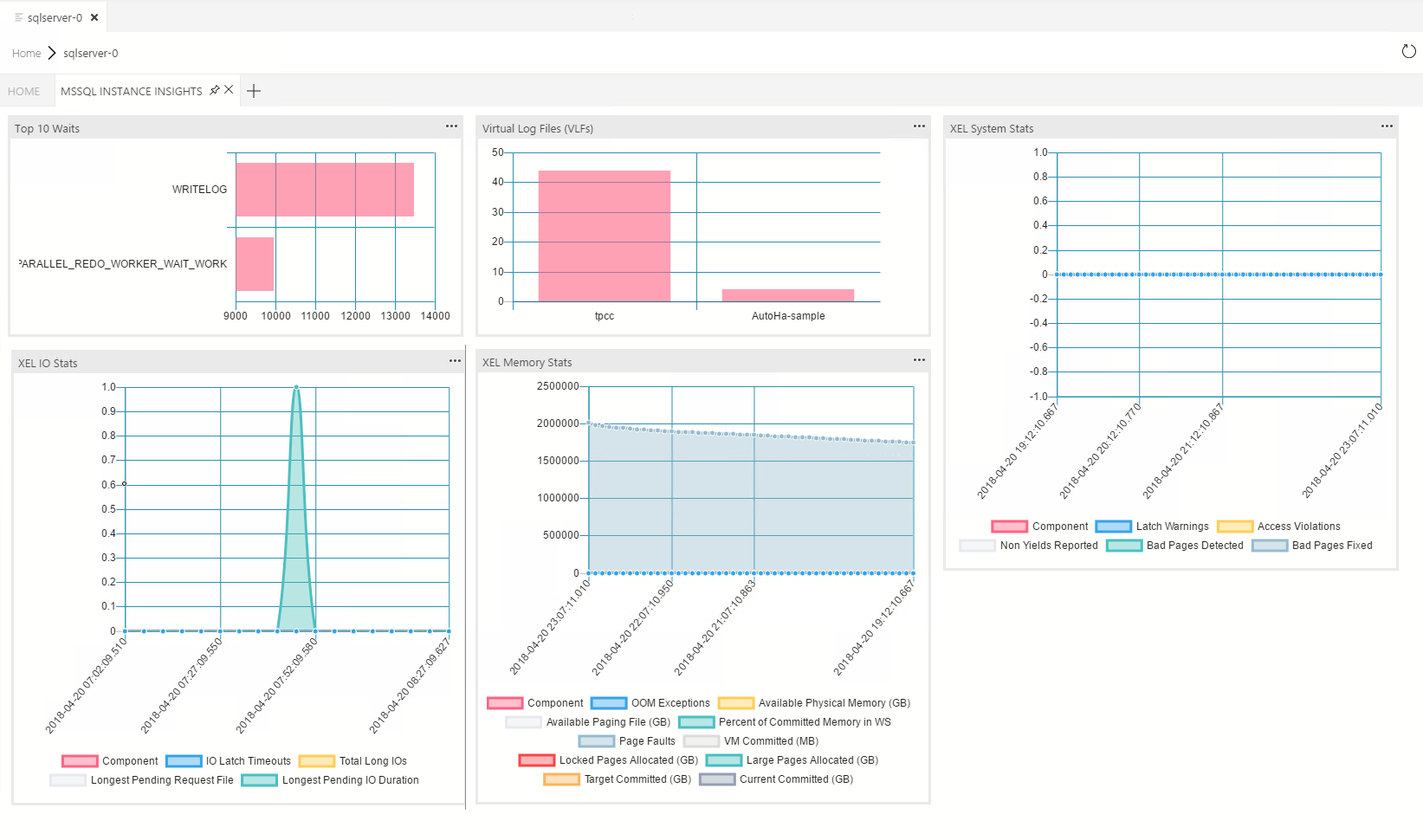Toggle OOM Exceptions legend item
Screen dimensions: 1423x840
(650, 703)
